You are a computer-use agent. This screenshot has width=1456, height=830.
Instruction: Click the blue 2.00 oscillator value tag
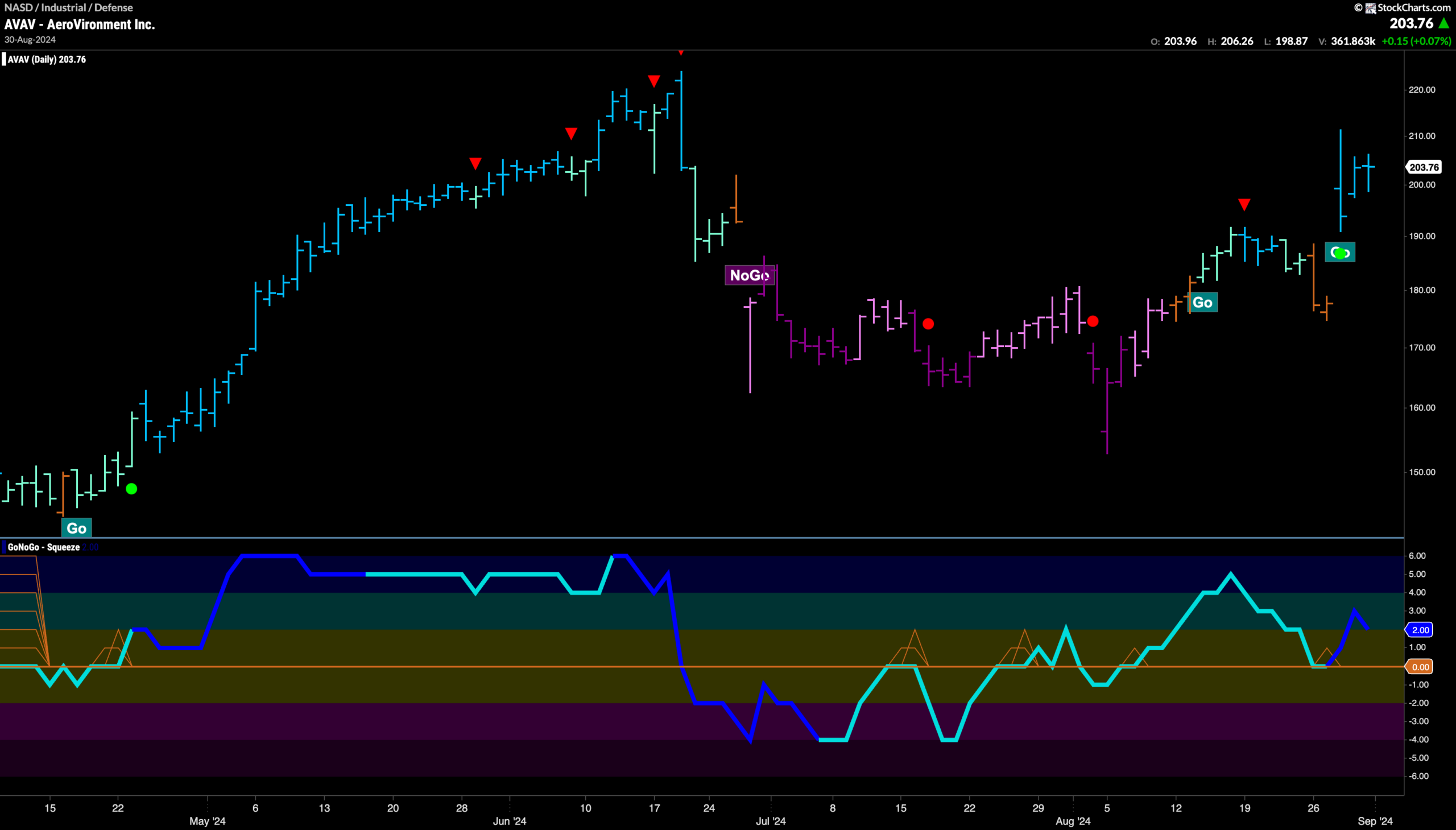1420,630
